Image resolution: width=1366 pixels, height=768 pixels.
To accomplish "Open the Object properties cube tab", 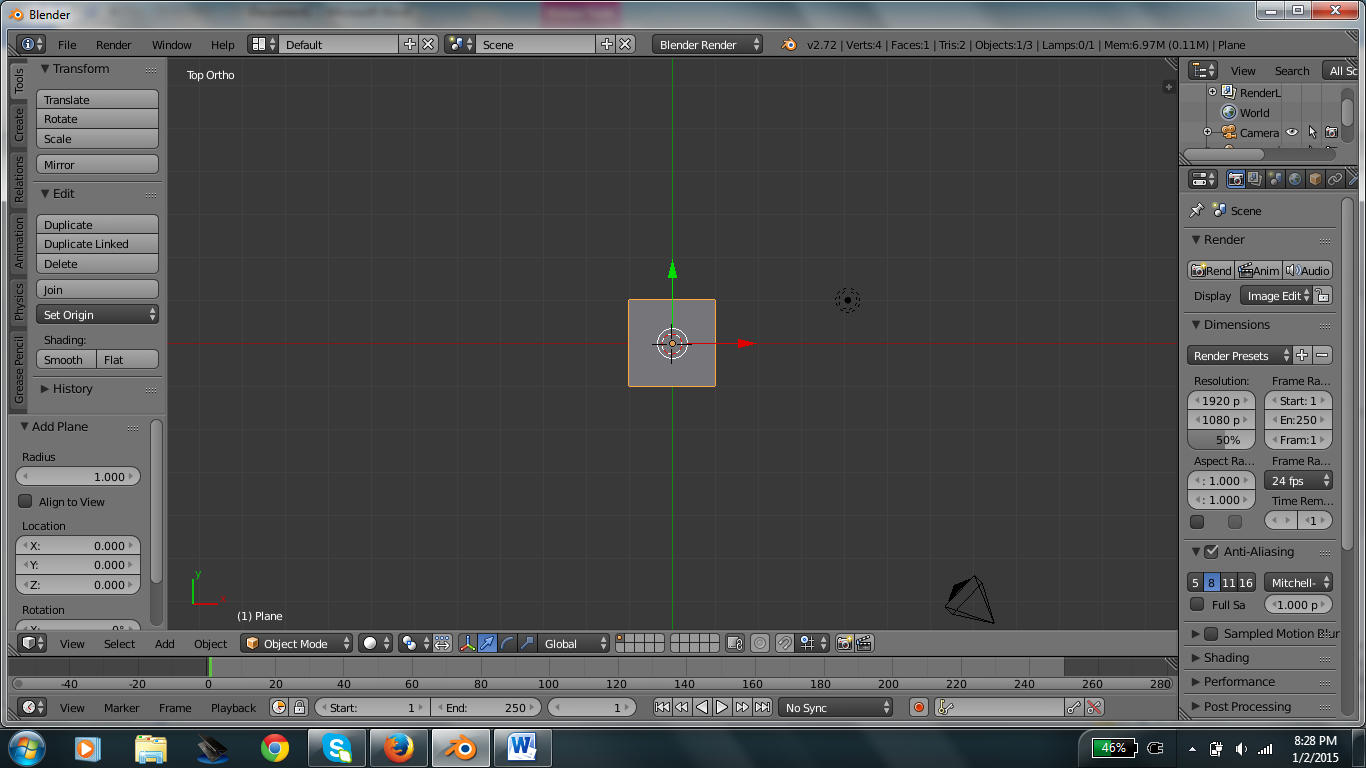I will point(1315,180).
